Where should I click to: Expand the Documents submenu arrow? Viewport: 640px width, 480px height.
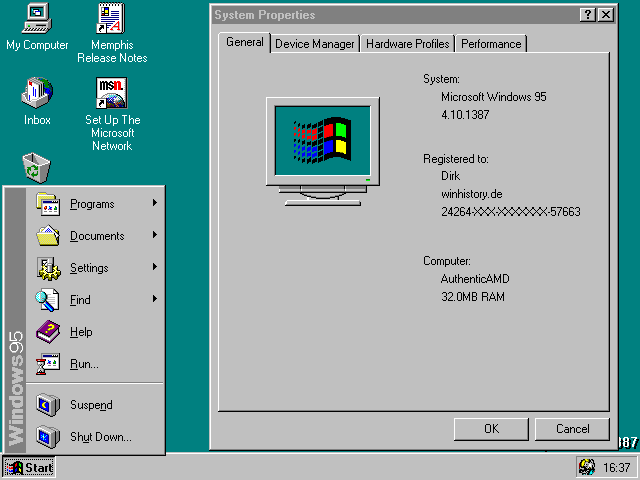(155, 235)
